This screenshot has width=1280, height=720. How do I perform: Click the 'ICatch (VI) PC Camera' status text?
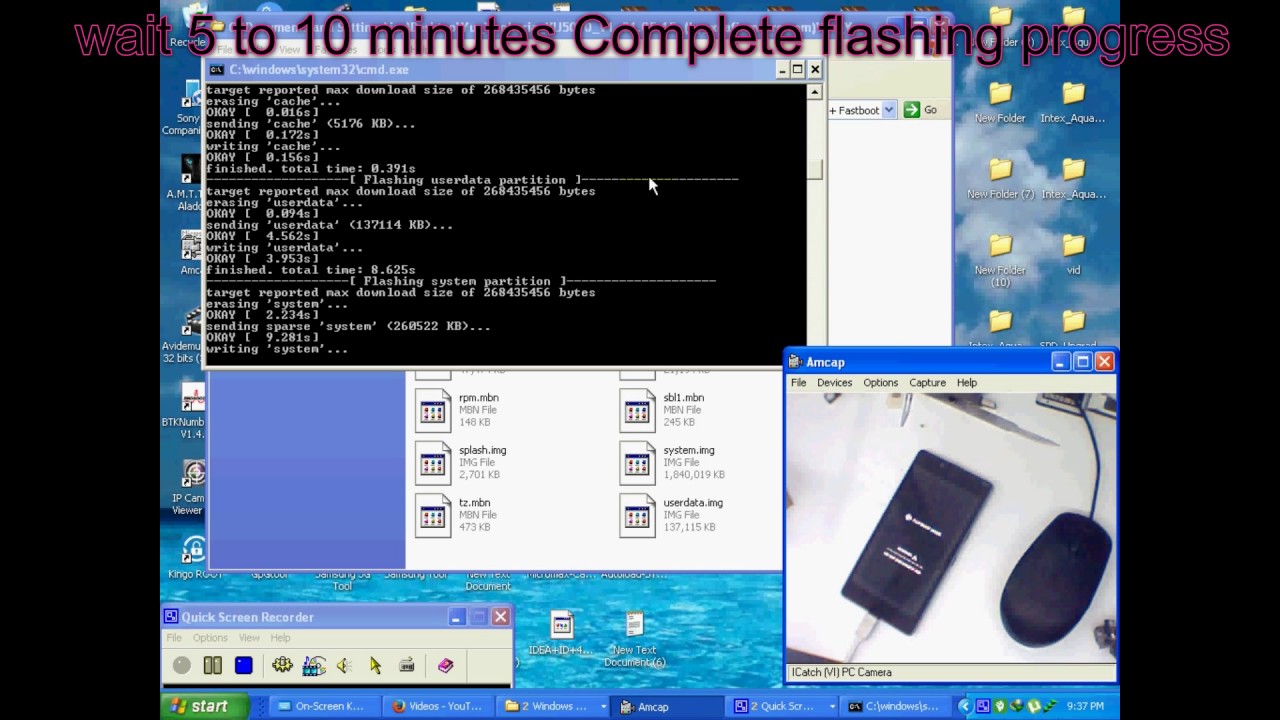coord(842,672)
